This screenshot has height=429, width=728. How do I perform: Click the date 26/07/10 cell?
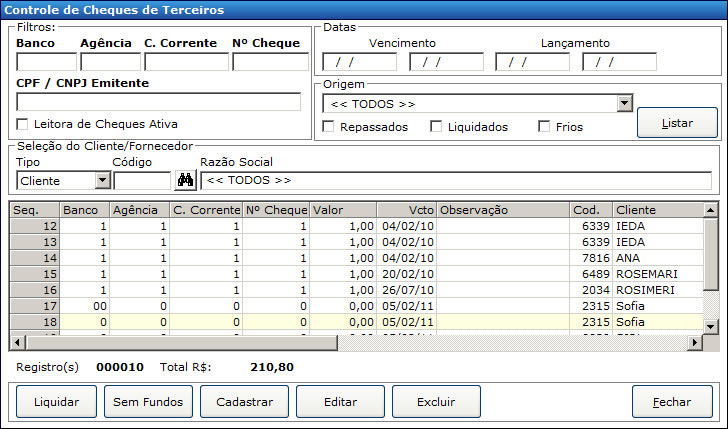pos(408,290)
